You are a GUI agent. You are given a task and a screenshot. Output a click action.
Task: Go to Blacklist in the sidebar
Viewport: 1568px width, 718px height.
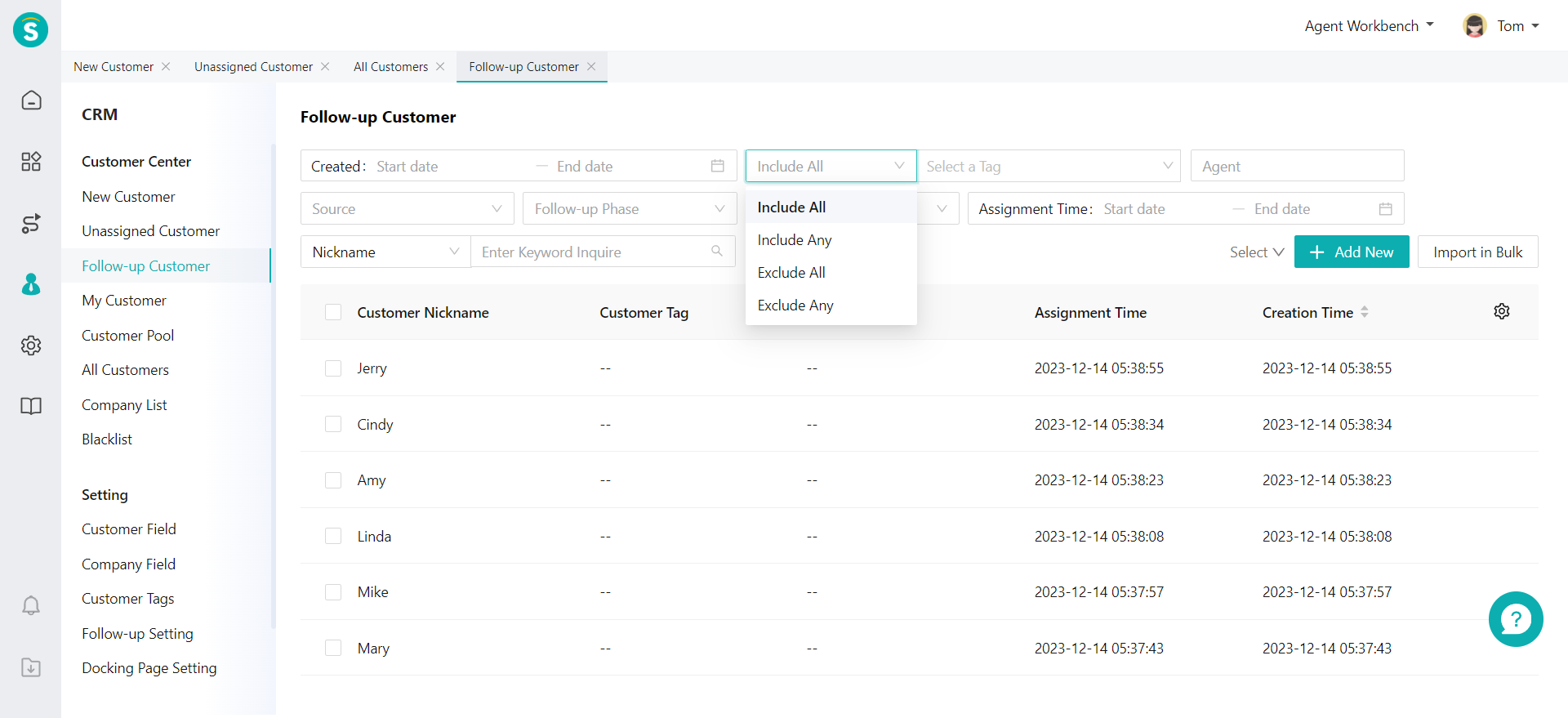point(107,439)
